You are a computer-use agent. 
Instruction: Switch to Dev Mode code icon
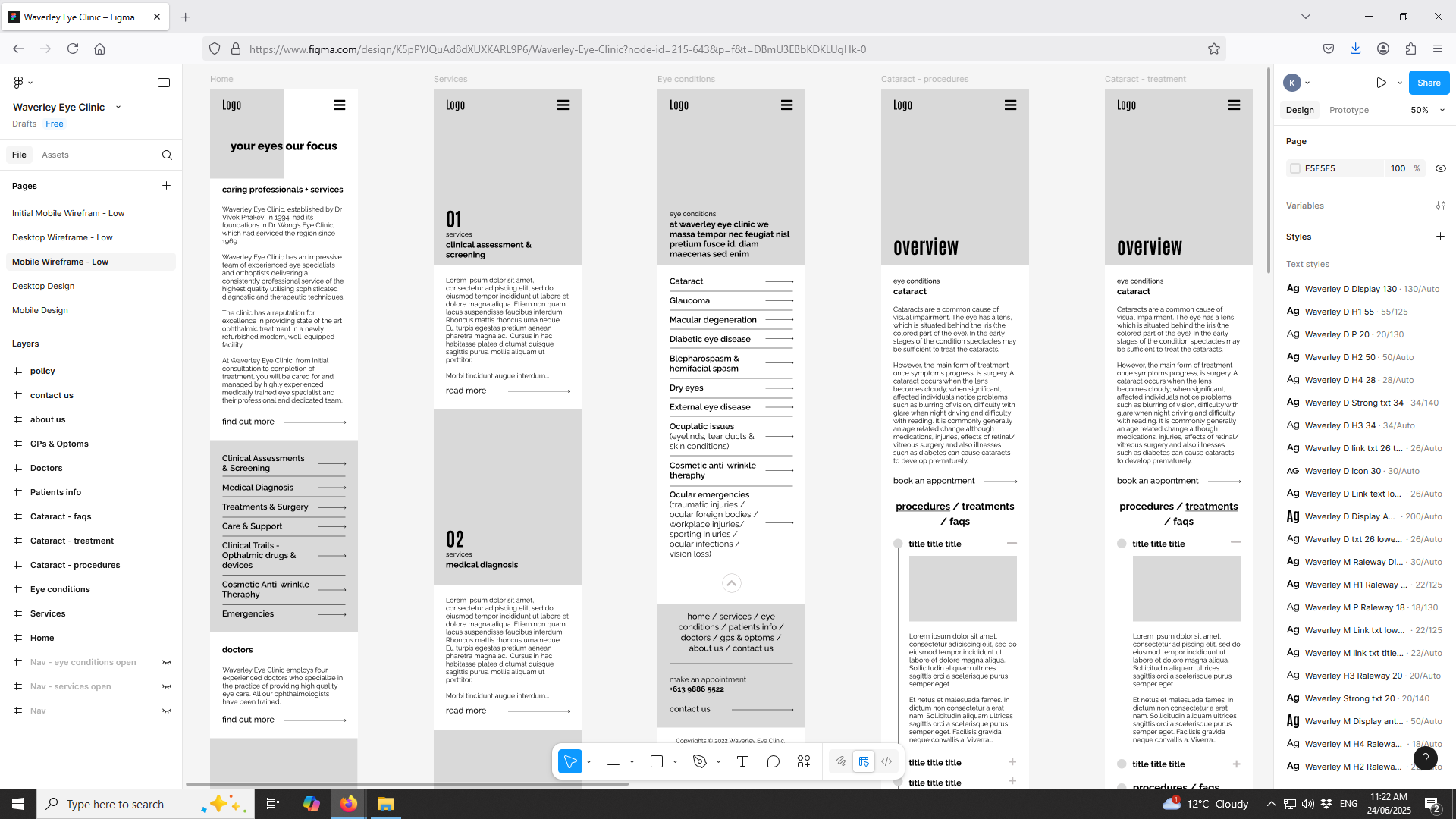pyautogui.click(x=886, y=761)
